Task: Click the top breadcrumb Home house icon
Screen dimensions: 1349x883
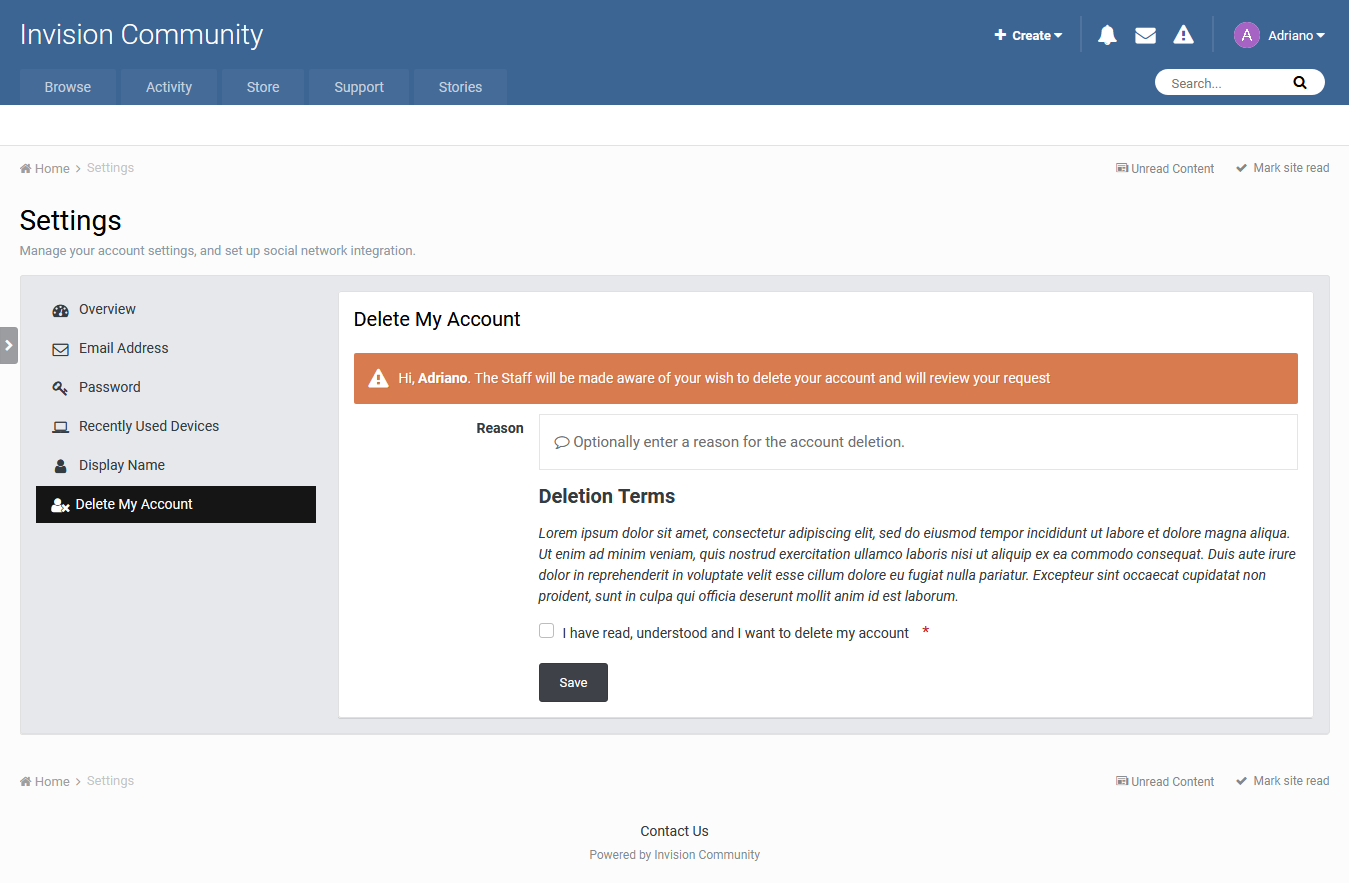Action: point(26,168)
